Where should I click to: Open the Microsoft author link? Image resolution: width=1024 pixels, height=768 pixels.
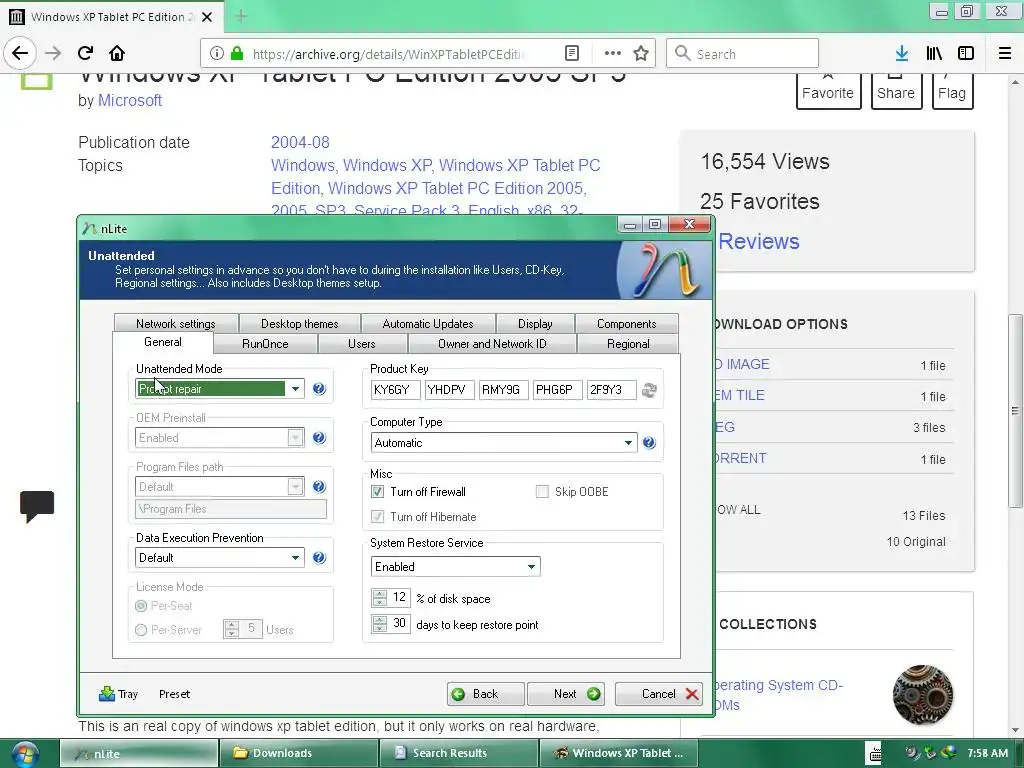pos(130,101)
